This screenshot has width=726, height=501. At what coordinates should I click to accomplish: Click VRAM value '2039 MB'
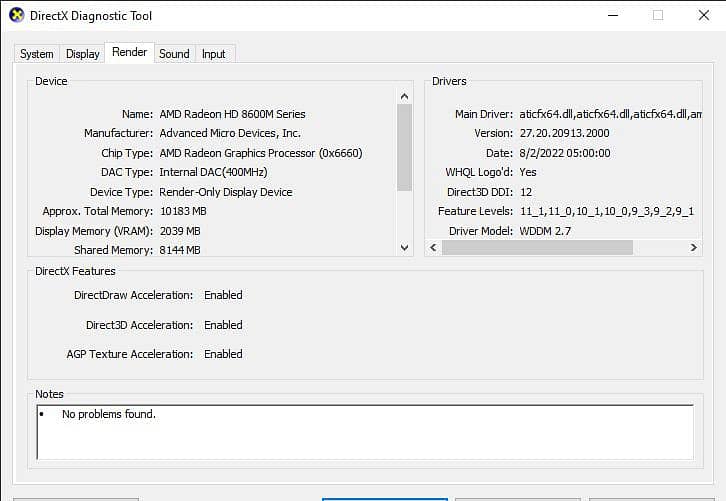(x=180, y=231)
